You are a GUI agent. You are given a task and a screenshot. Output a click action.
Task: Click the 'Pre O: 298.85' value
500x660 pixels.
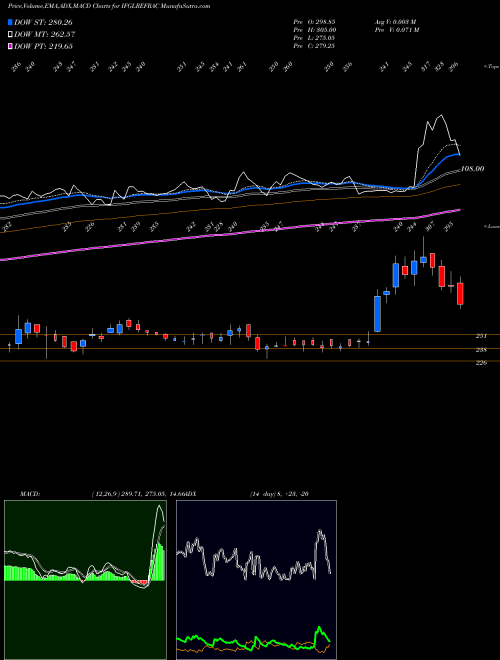314,21
